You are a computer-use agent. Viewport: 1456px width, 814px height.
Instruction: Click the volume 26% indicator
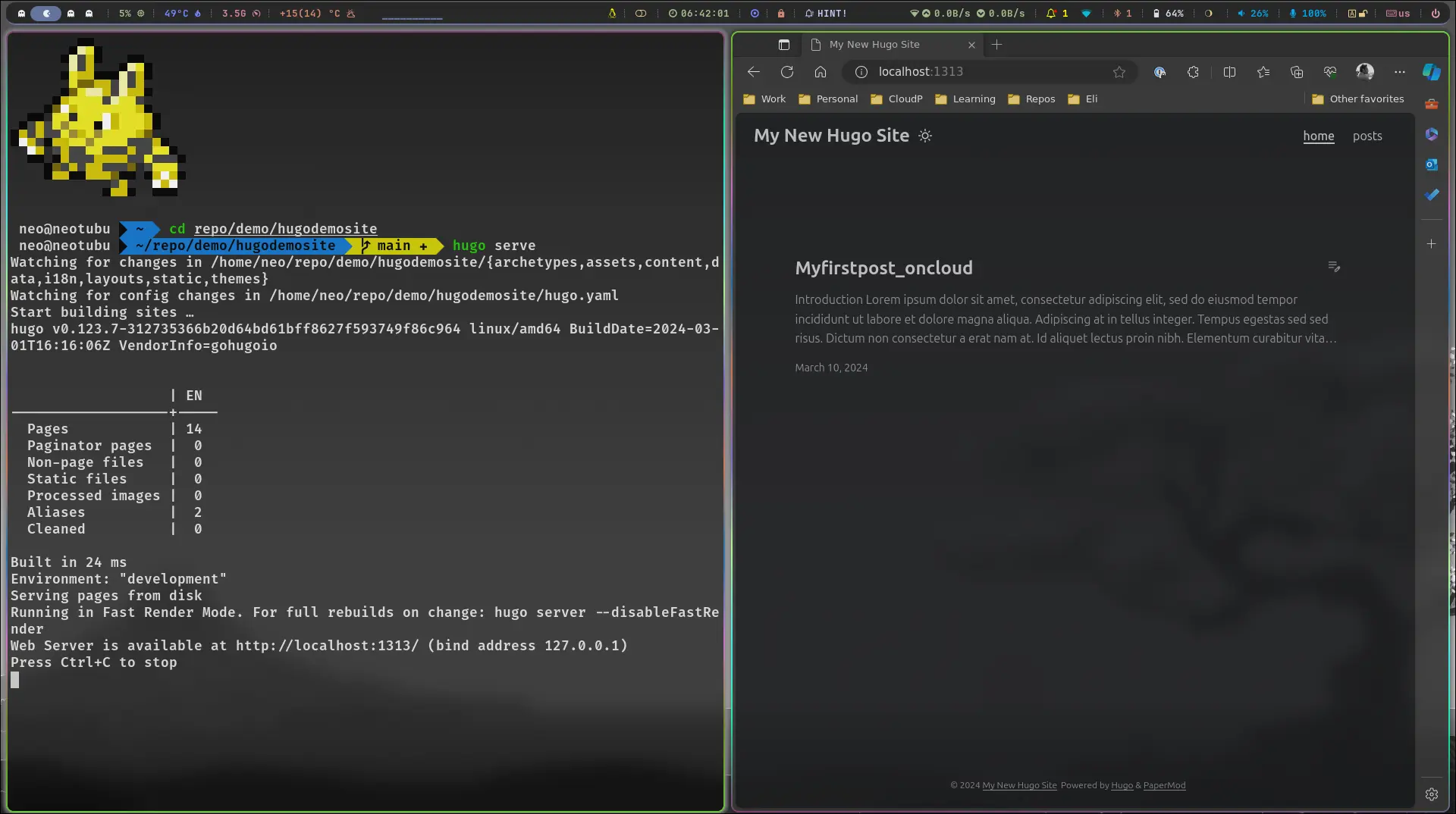click(1252, 13)
